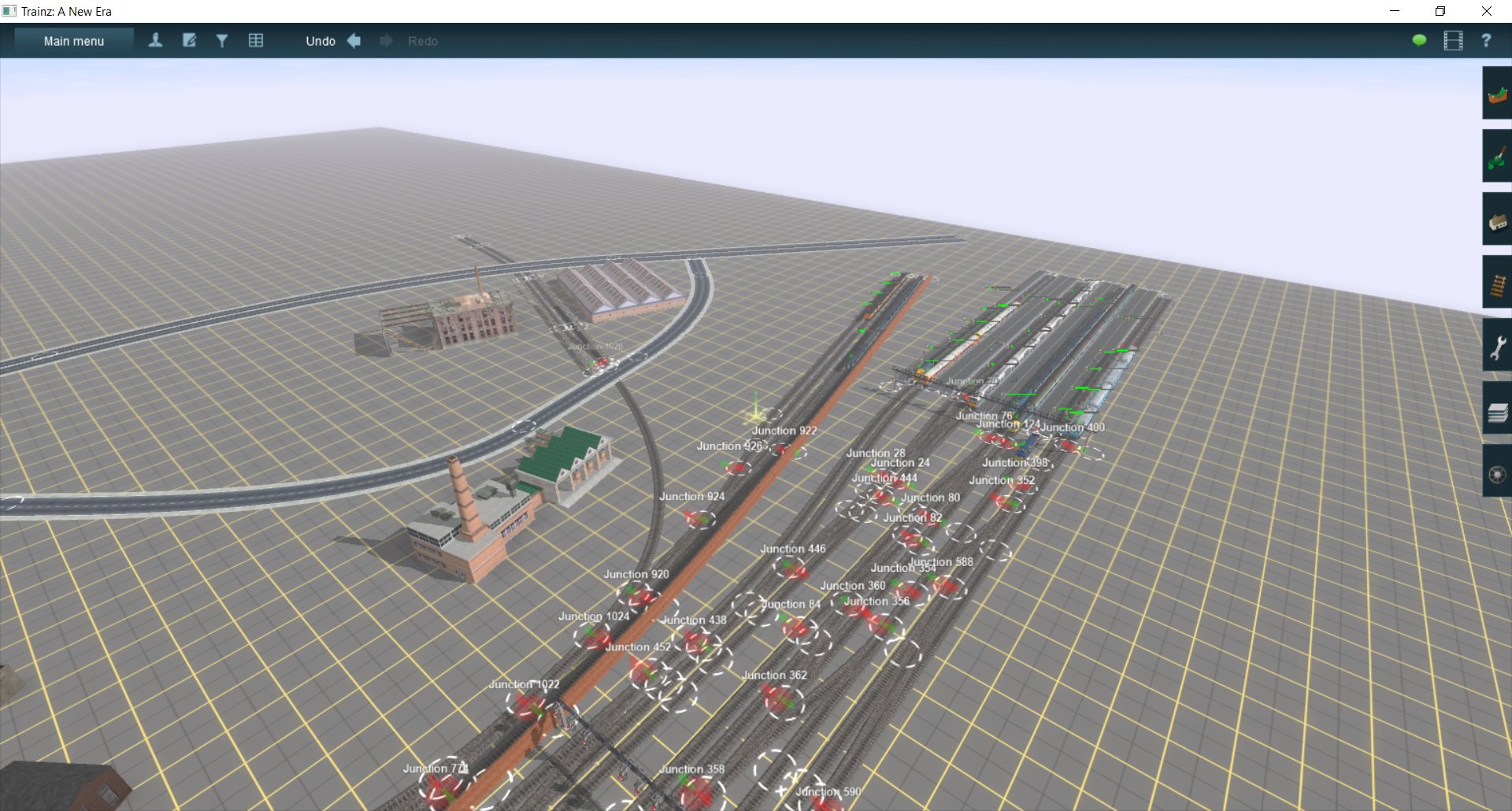Image resolution: width=1512 pixels, height=811 pixels.
Task: Select the Junction 352 label
Action: pos(1002,480)
